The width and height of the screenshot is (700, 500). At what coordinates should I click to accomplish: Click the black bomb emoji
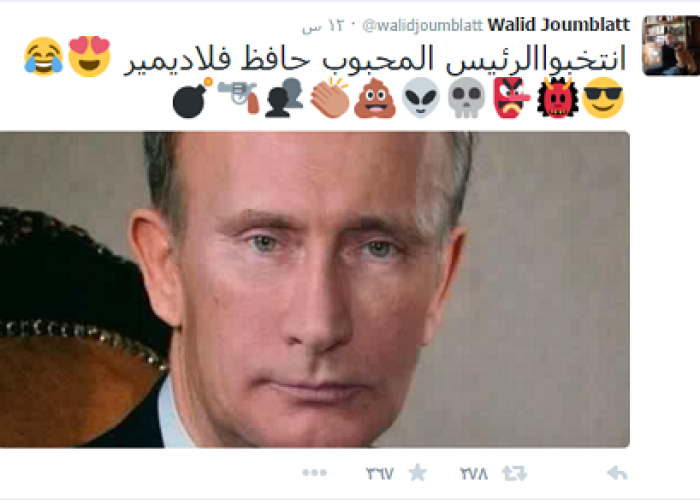click(192, 98)
